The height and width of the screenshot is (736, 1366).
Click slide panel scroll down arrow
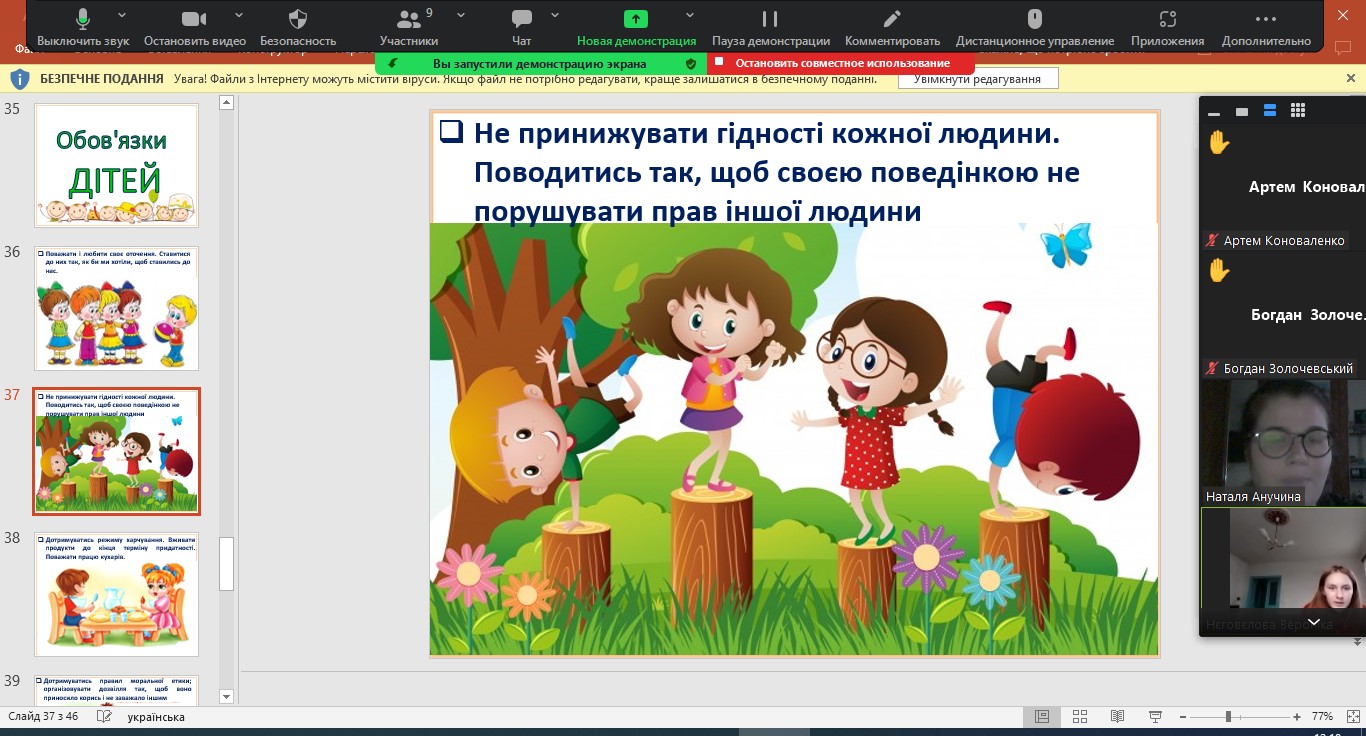[x=226, y=696]
